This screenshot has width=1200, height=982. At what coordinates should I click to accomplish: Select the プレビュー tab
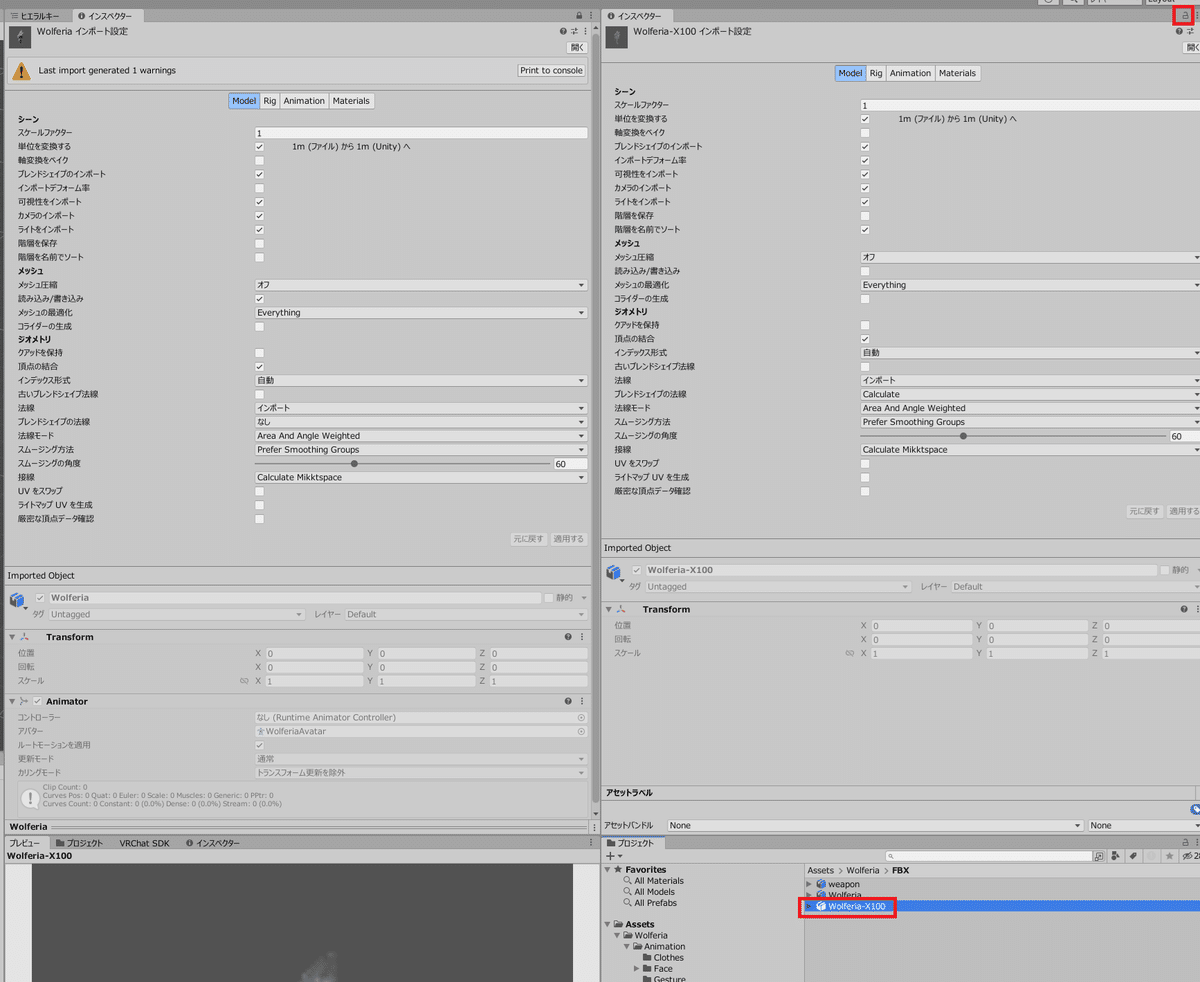27,843
